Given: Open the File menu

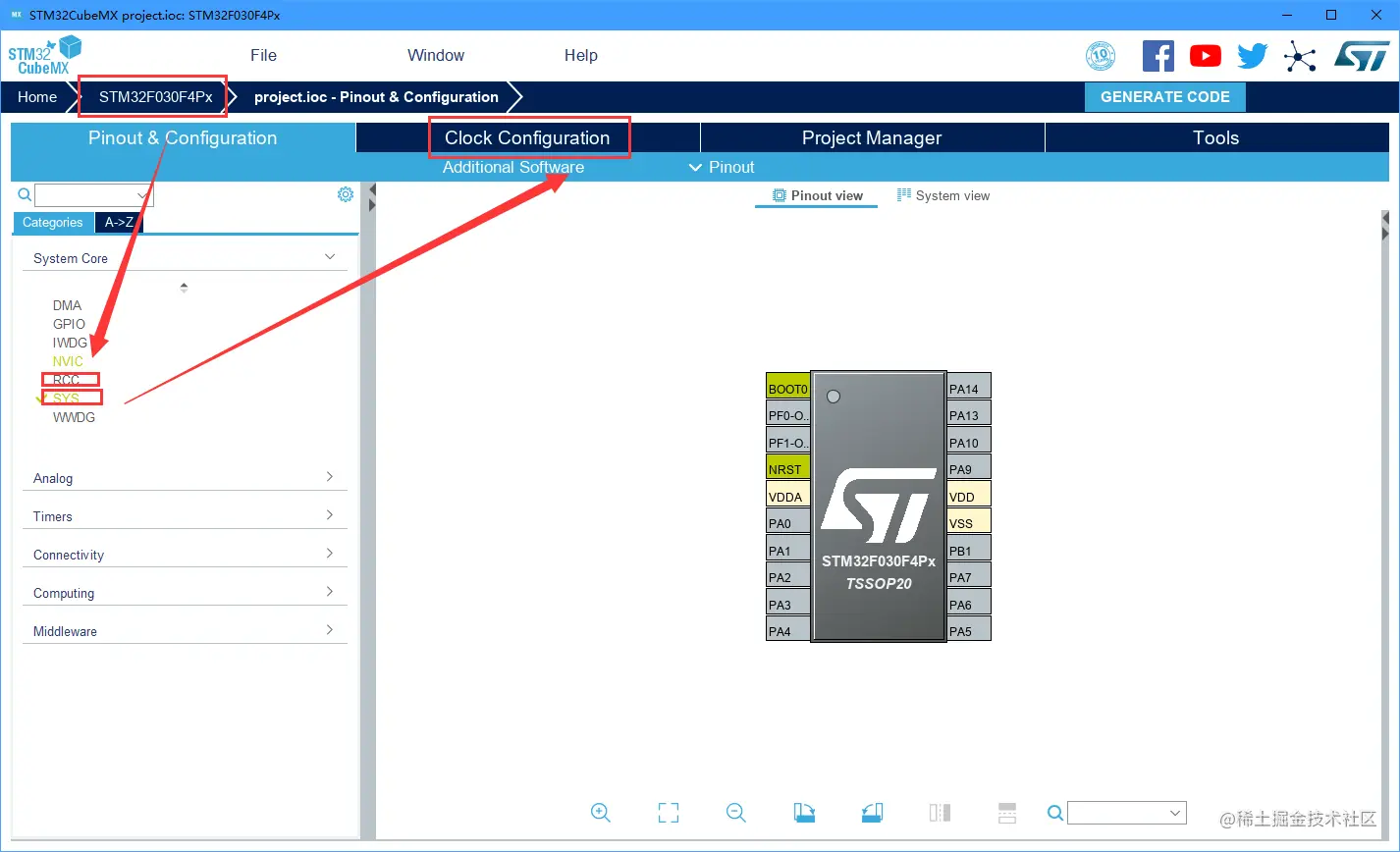Looking at the screenshot, I should 263,55.
